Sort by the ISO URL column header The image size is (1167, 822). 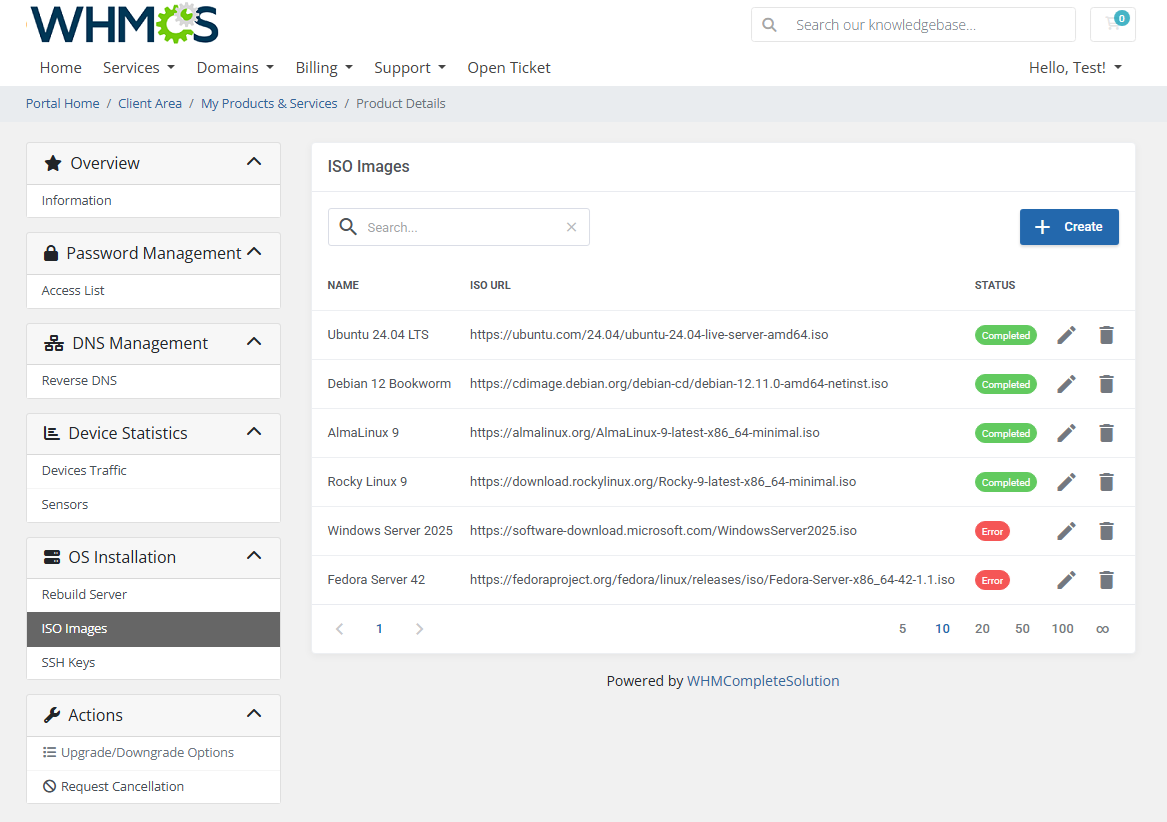pos(490,285)
